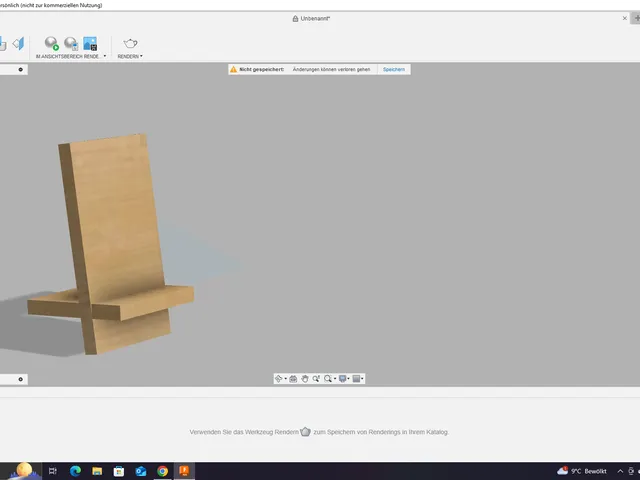Click the blue decal icon
Image resolution: width=640 pixels, height=480 pixels.
[x=18, y=43]
